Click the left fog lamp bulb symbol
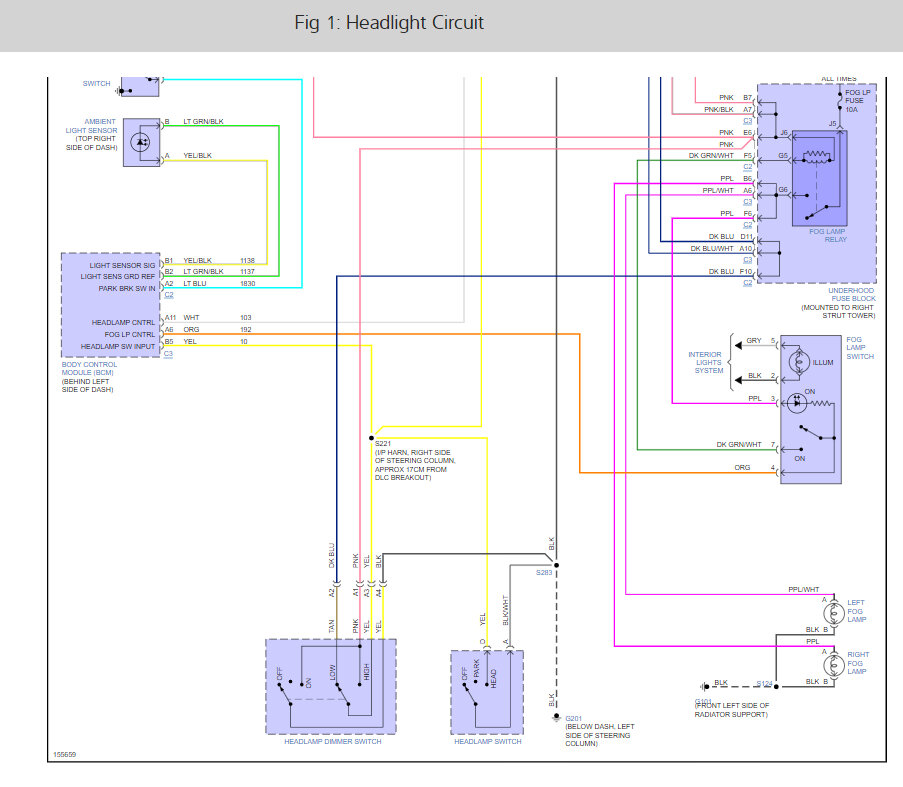Image resolution: width=903 pixels, height=787 pixels. (833, 614)
